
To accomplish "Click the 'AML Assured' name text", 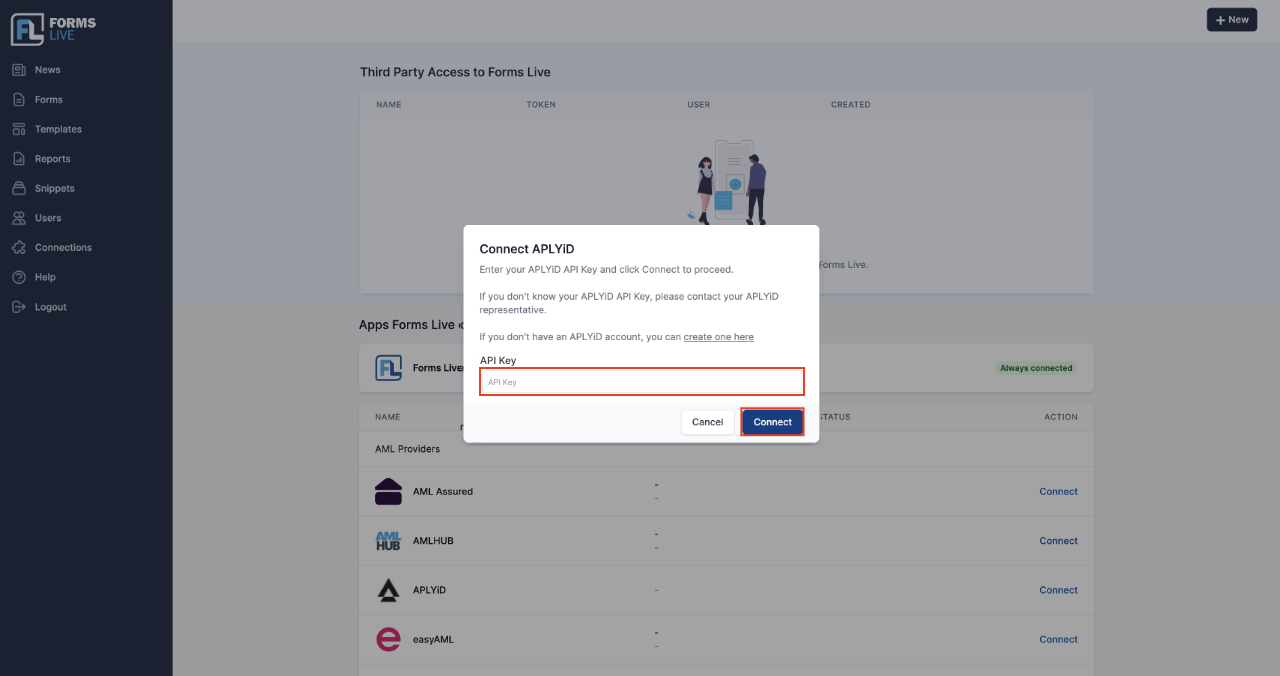I will [443, 492].
